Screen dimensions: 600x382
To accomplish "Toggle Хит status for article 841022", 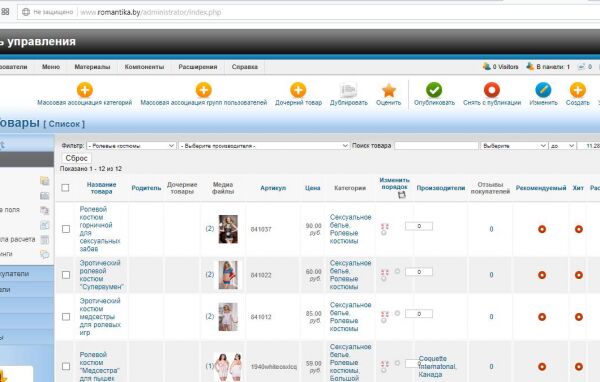I will [x=579, y=275].
